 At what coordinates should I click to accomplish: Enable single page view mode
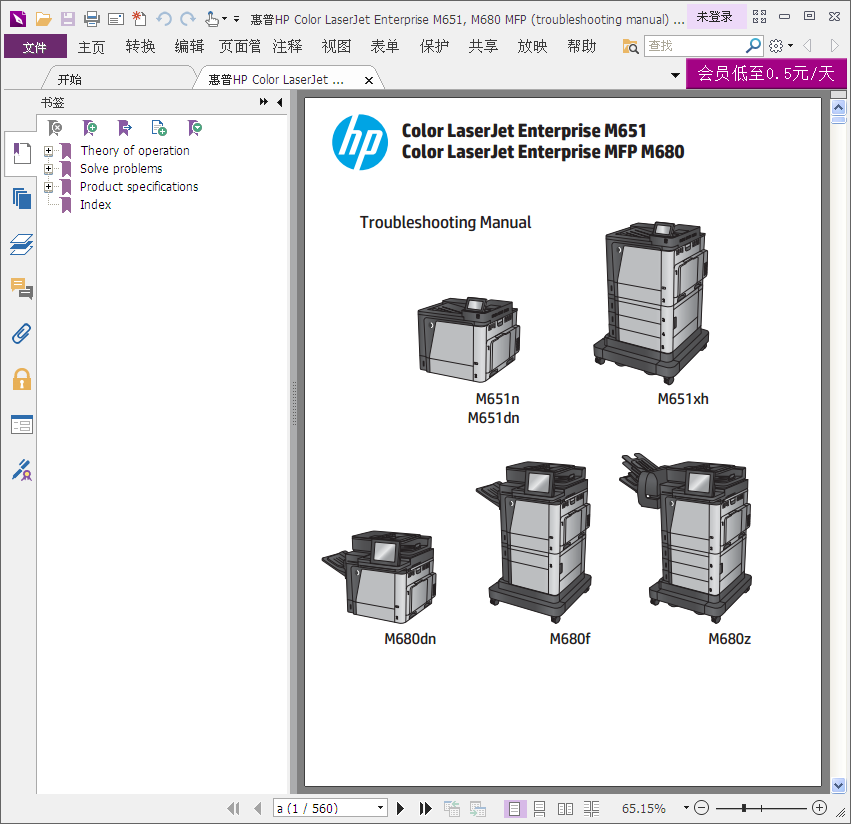tap(514, 809)
